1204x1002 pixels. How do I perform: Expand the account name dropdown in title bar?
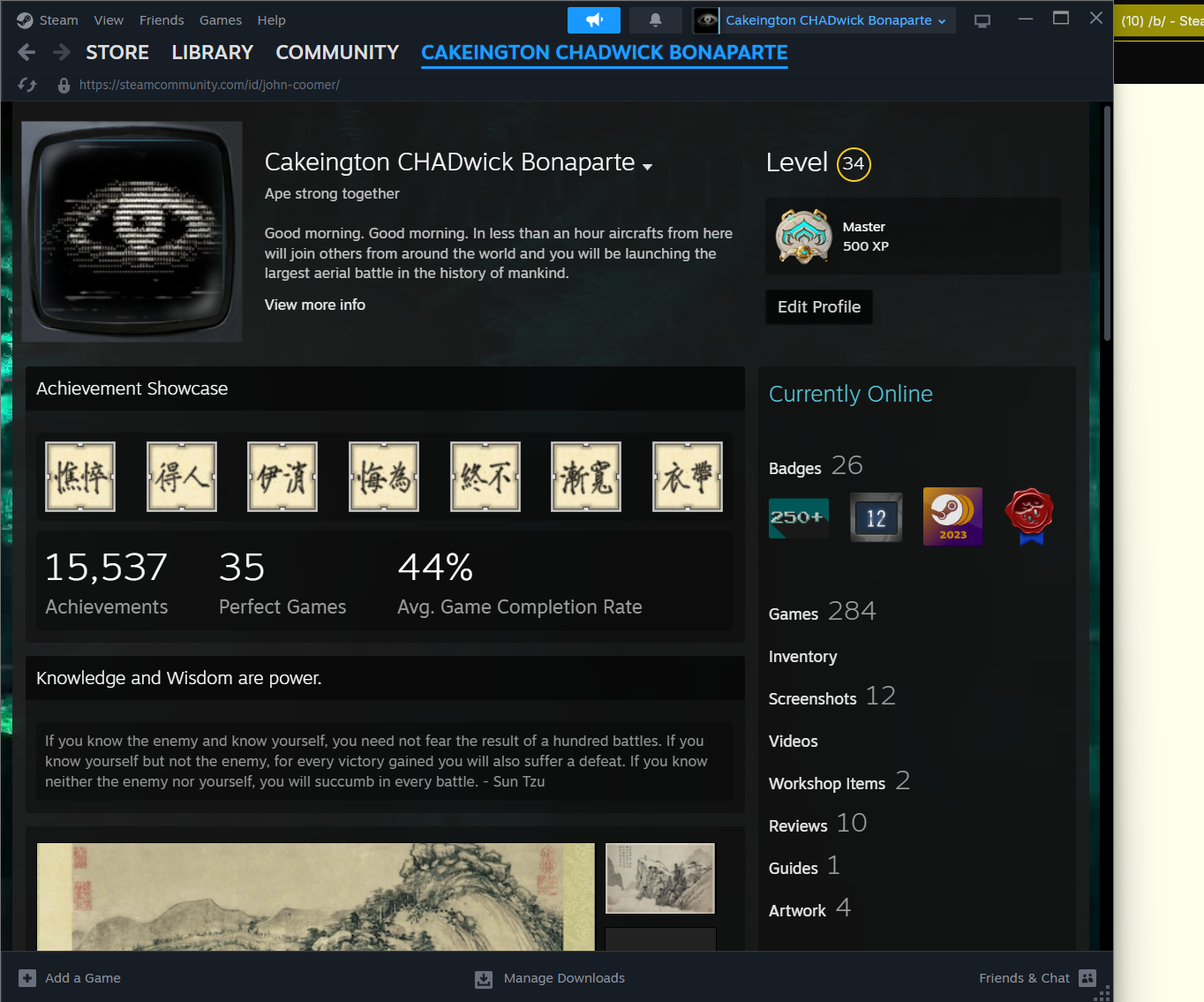coord(942,21)
